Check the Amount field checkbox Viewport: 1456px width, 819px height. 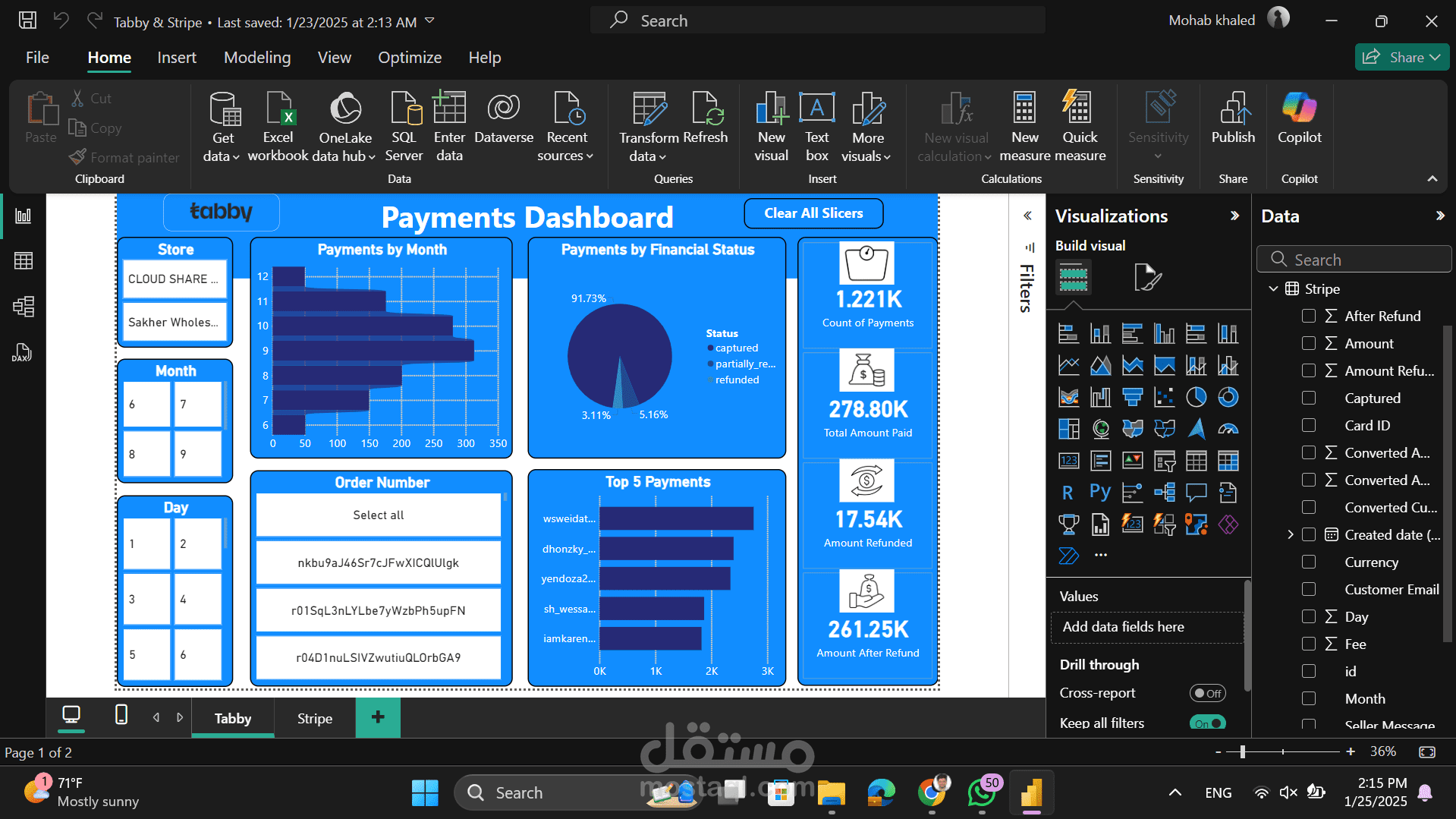pos(1309,343)
